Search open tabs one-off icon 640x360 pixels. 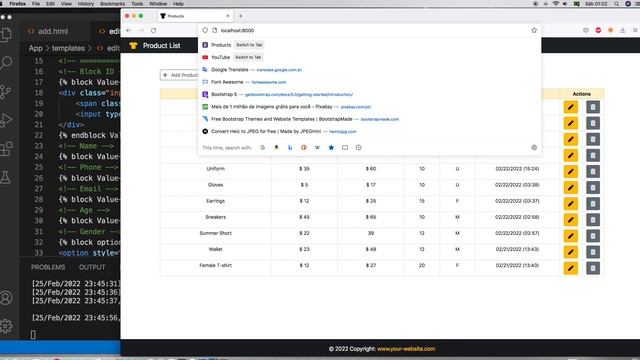click(345, 147)
